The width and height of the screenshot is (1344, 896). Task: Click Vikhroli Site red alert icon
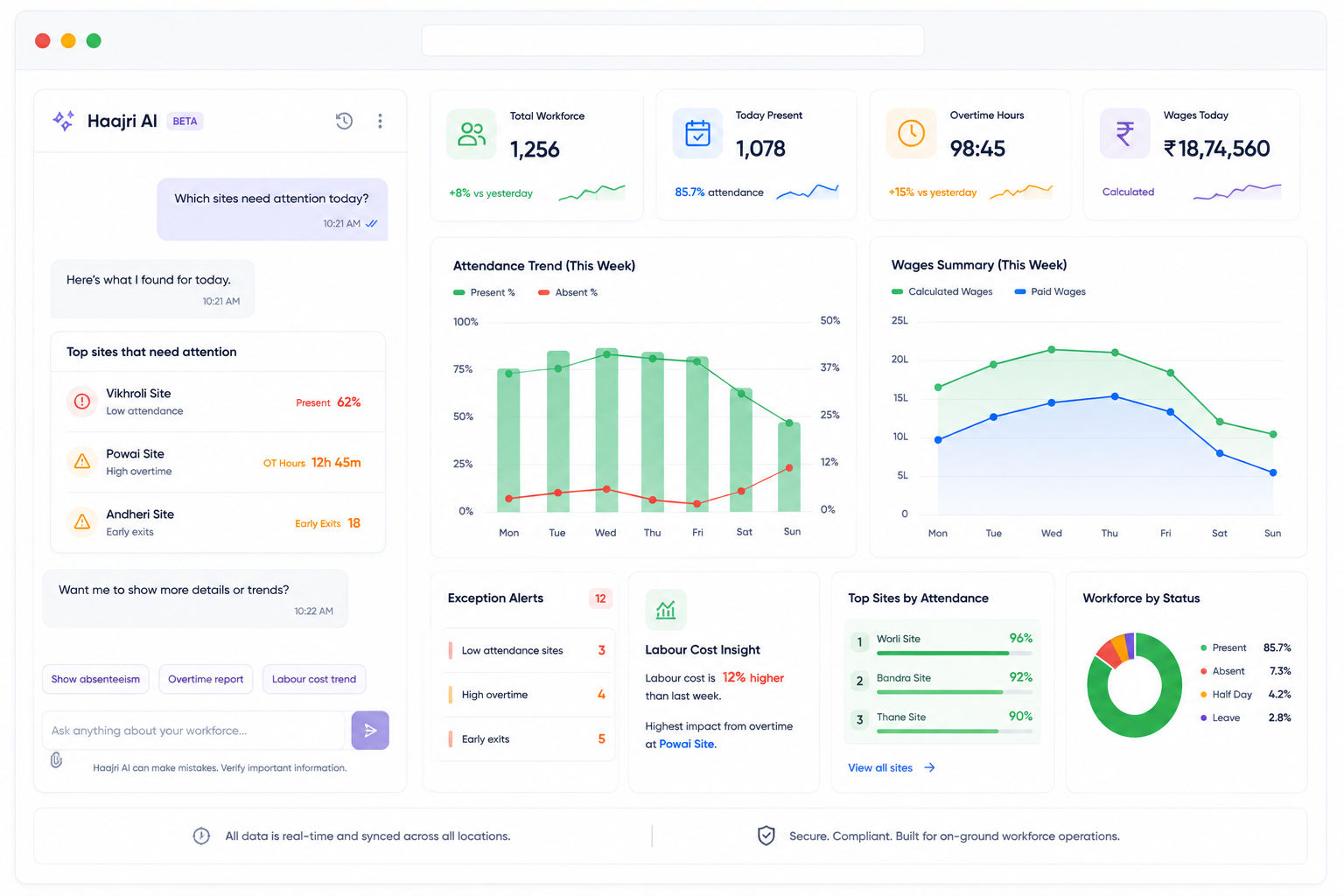click(82, 402)
